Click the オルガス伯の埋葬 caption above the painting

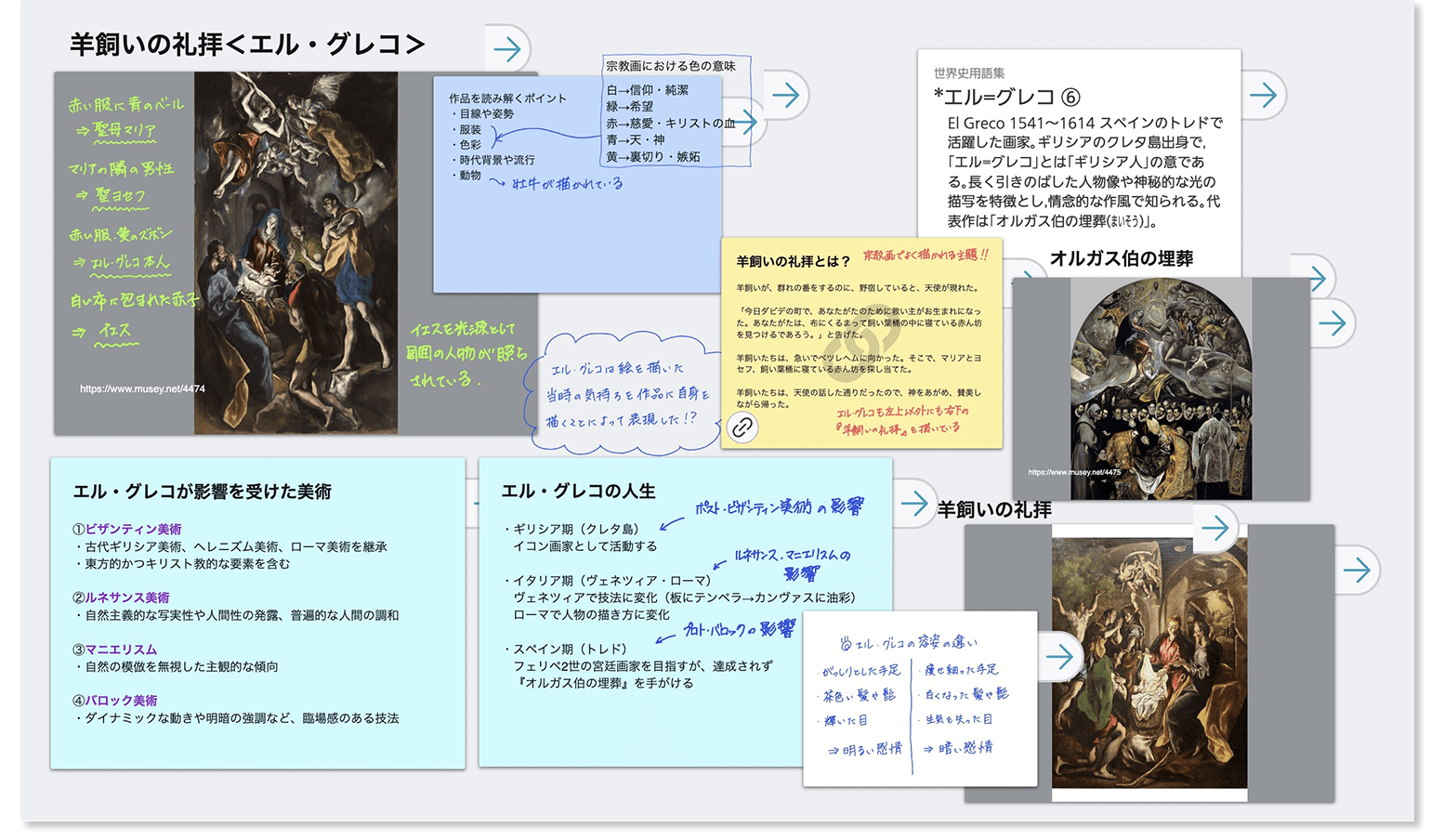click(1122, 259)
